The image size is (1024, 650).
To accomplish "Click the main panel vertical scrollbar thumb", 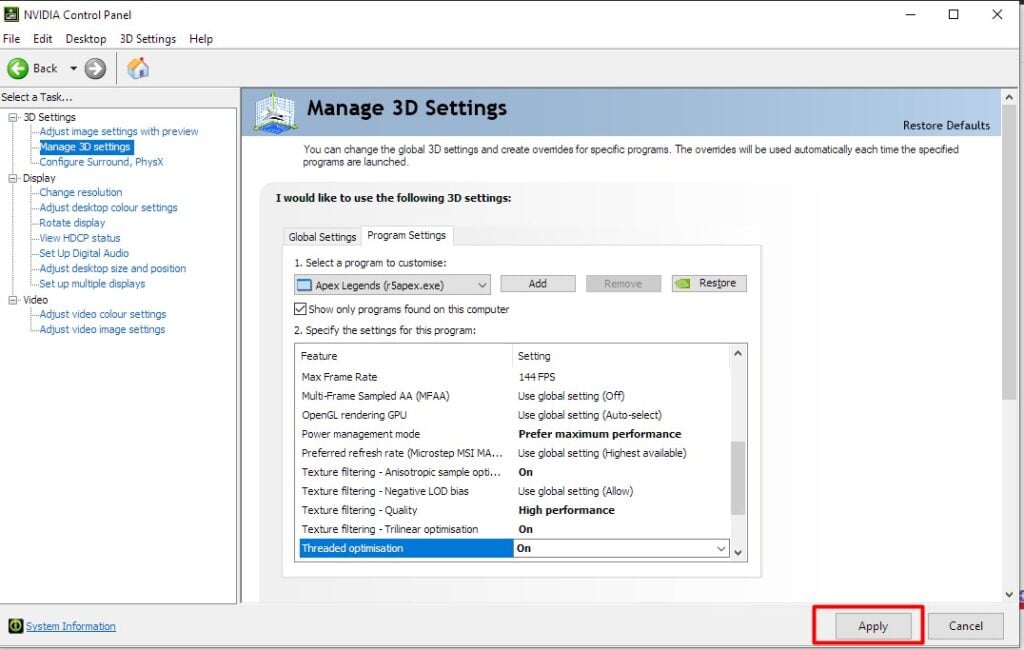I will coord(1010,252).
